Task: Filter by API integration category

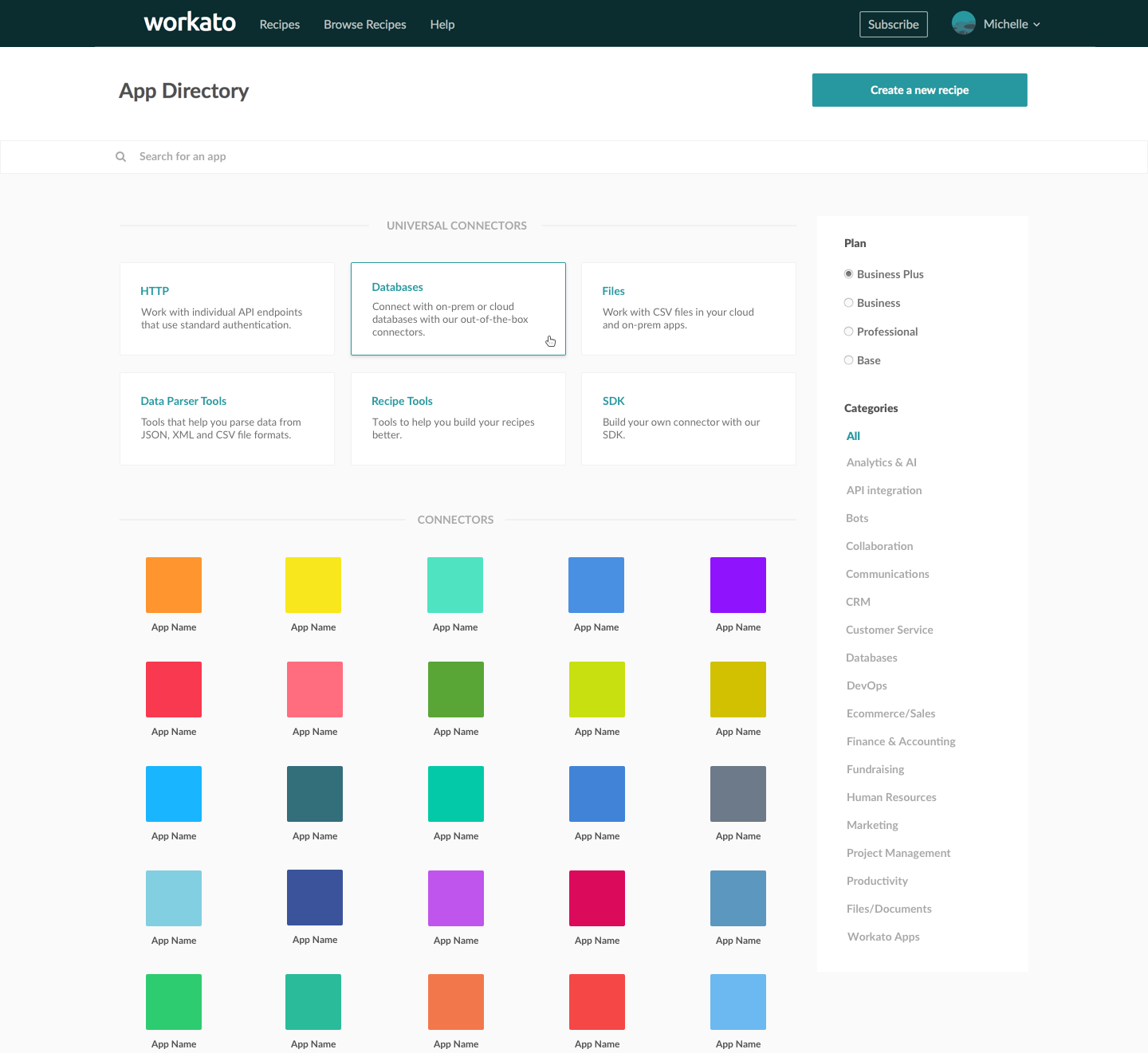Action: [x=884, y=490]
